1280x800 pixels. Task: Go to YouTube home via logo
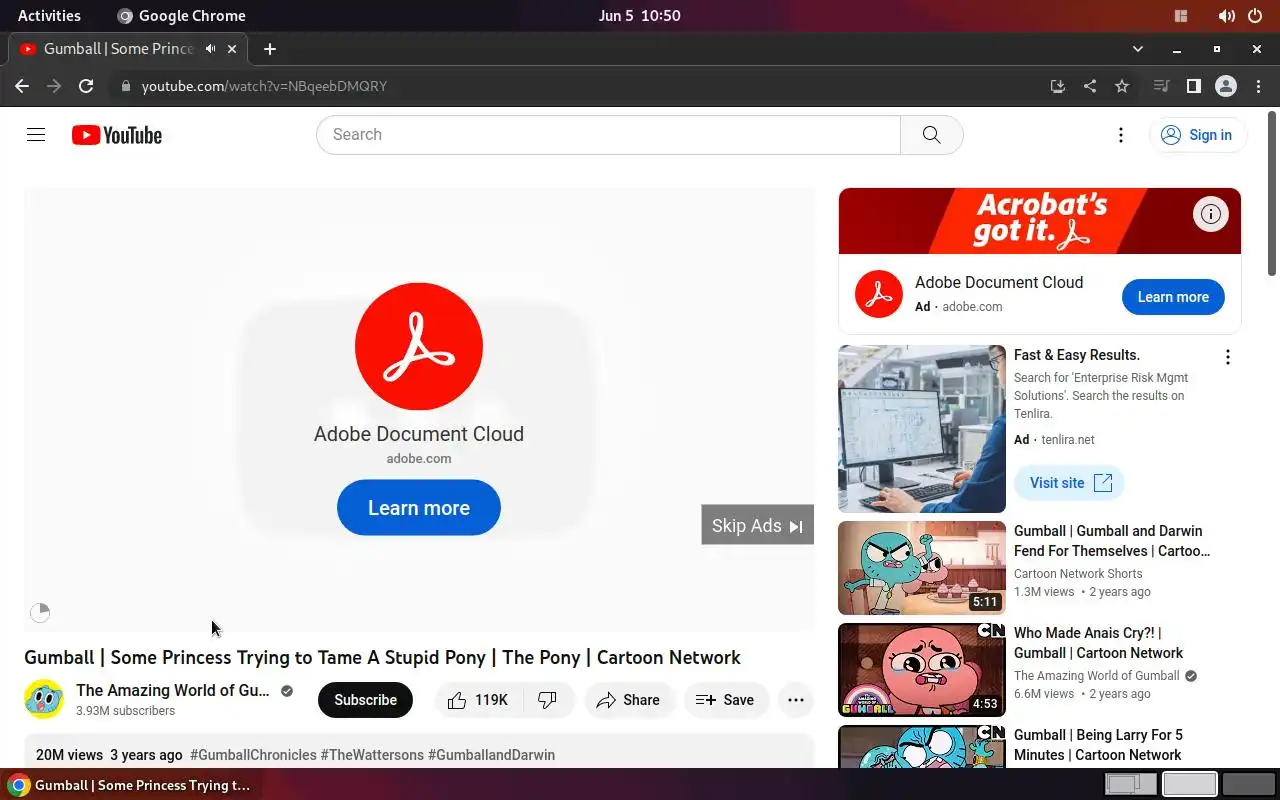coord(117,135)
